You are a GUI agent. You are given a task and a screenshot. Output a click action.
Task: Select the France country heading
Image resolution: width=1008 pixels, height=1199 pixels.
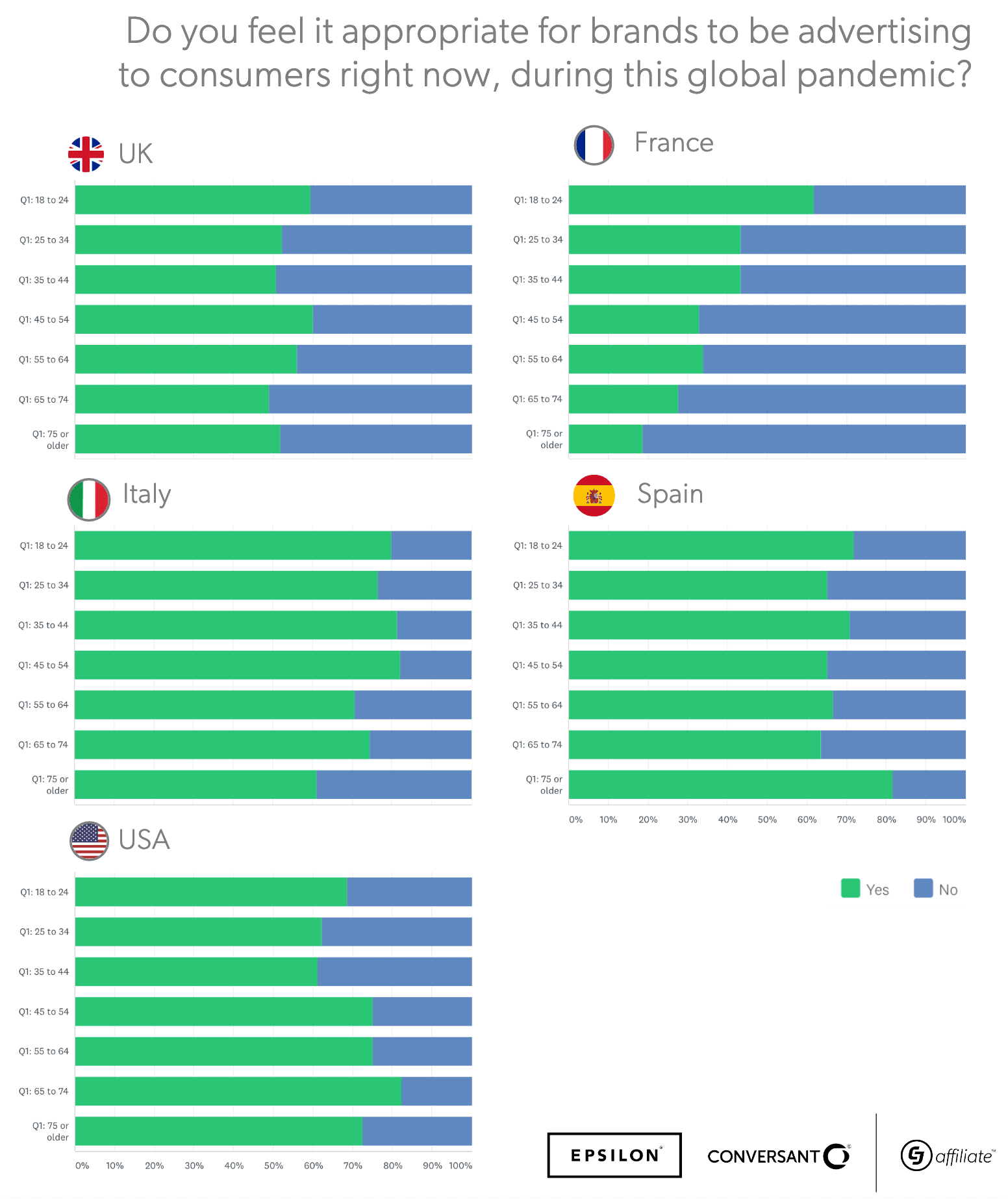pyautogui.click(x=674, y=143)
